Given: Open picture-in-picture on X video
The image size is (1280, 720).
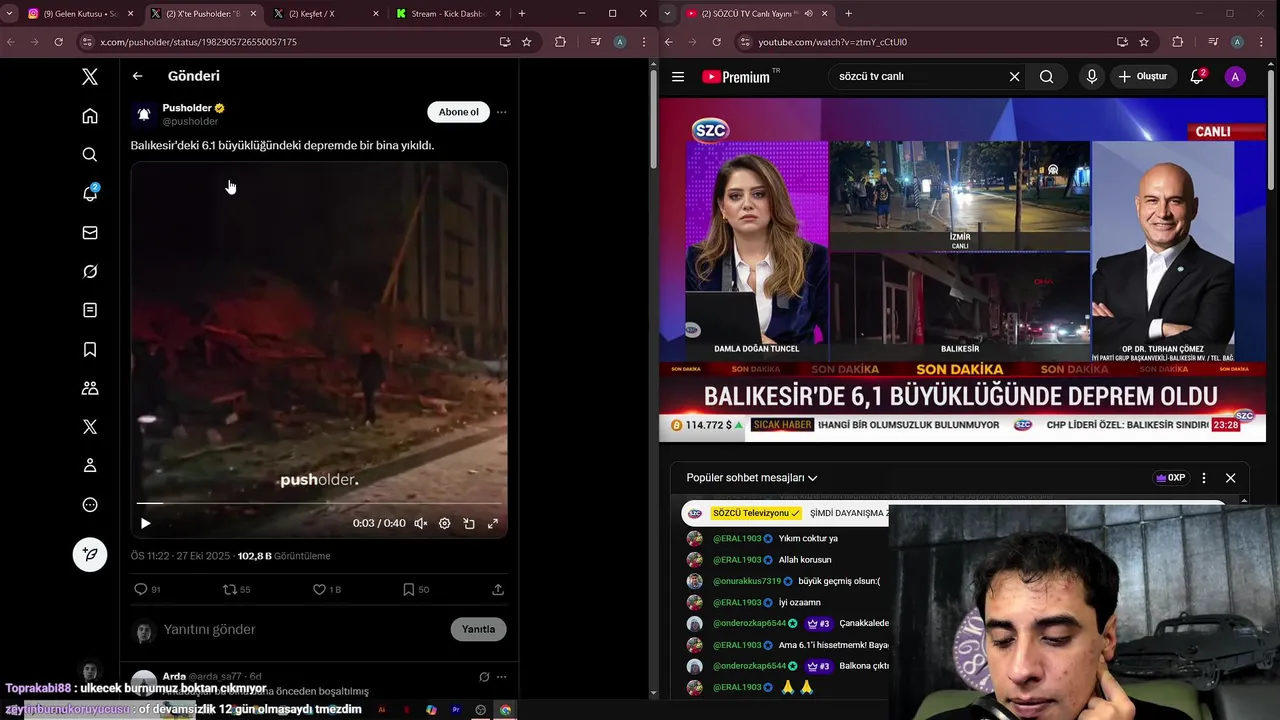Looking at the screenshot, I should [x=469, y=523].
